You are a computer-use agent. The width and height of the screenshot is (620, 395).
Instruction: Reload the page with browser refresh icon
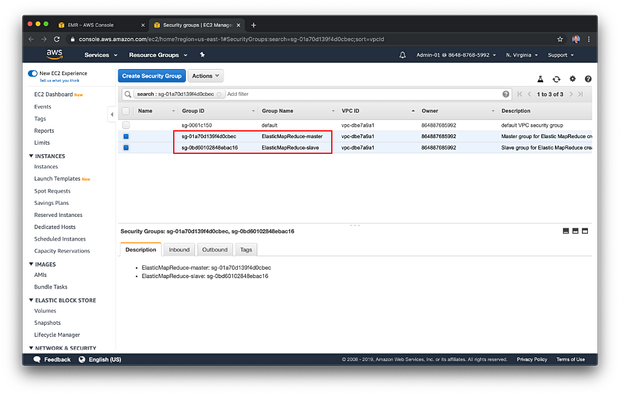[57, 39]
